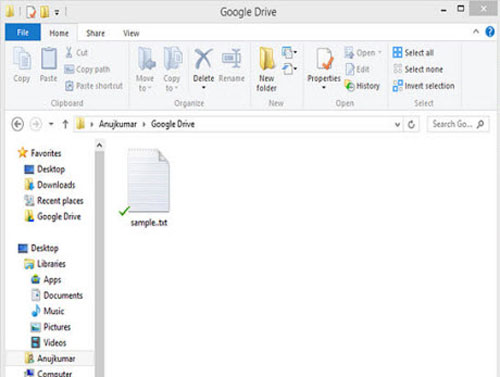Viewport: 500px width, 377px height.
Task: Open Libraries in the tree
Action: point(45,264)
